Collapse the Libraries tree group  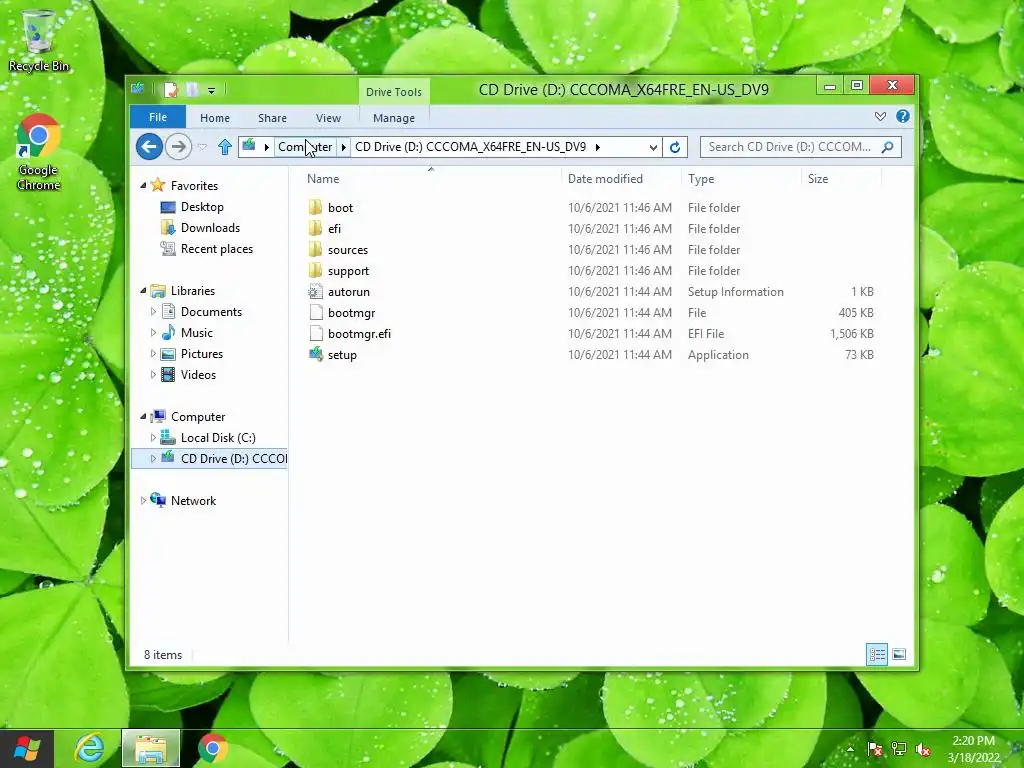143,291
